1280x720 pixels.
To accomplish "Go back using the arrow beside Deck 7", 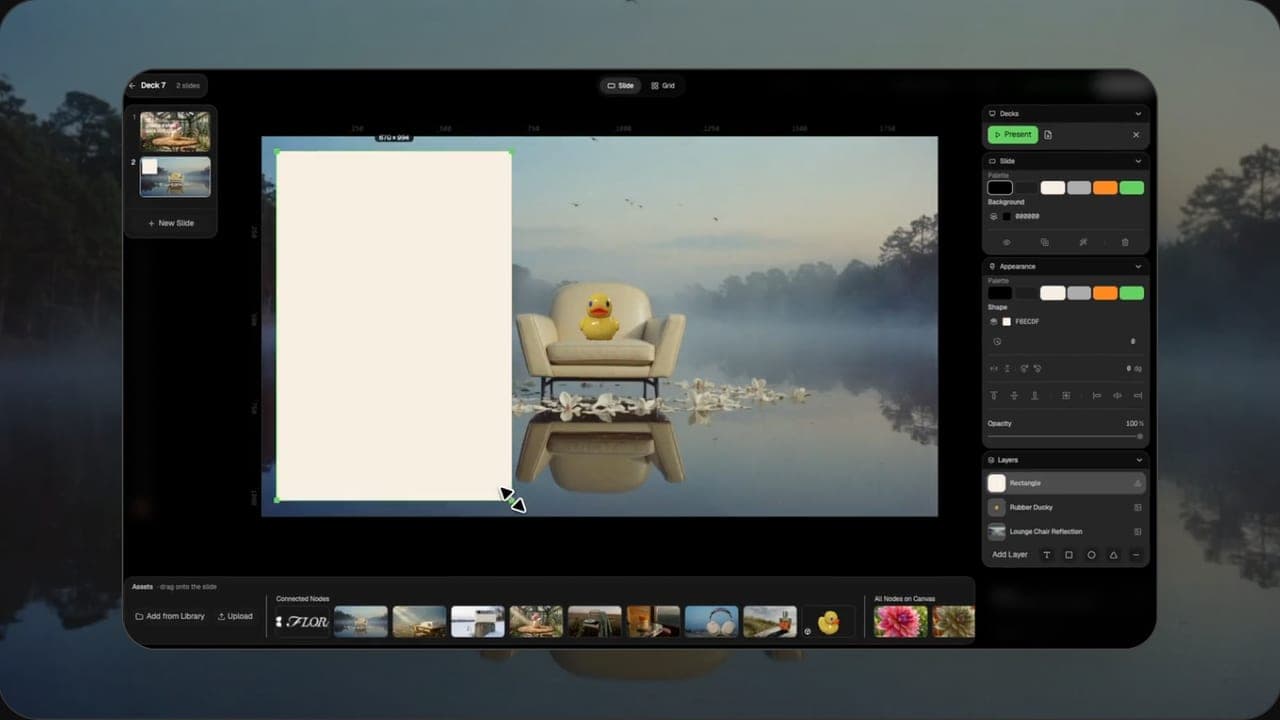I will [132, 86].
